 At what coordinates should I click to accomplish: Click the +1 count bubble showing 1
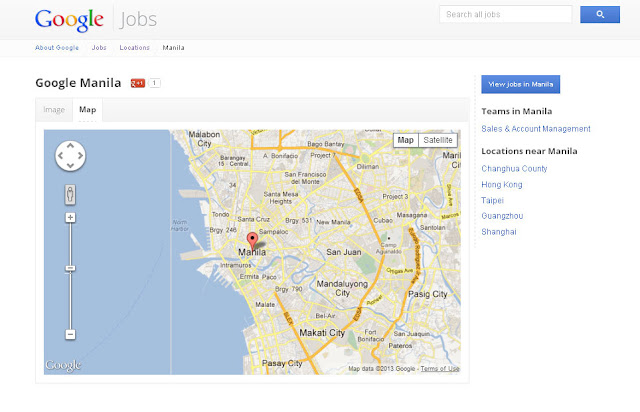[154, 83]
